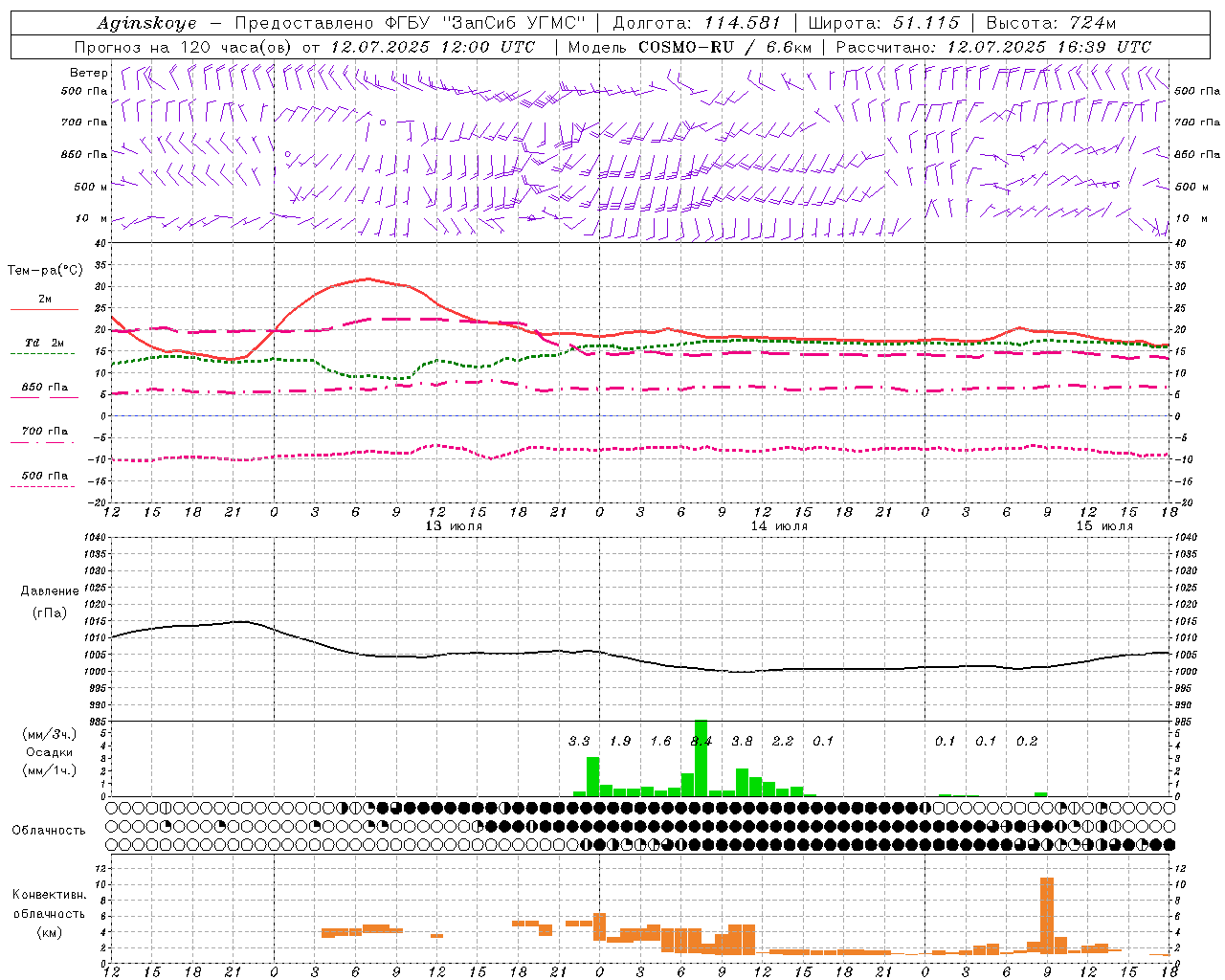1225x980 pixels.
Task: Click the tallest orange convective cloud bar
Action: point(1047,915)
